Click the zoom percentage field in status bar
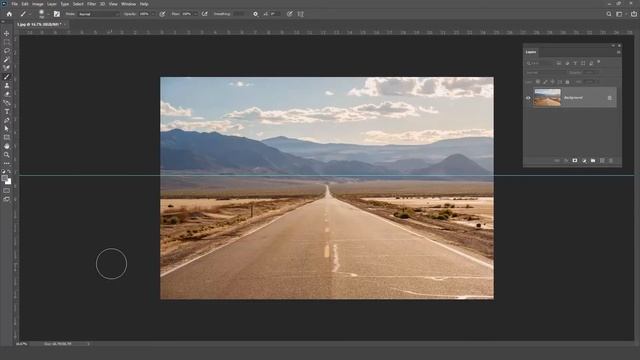The height and width of the screenshot is (360, 640). [x=22, y=344]
